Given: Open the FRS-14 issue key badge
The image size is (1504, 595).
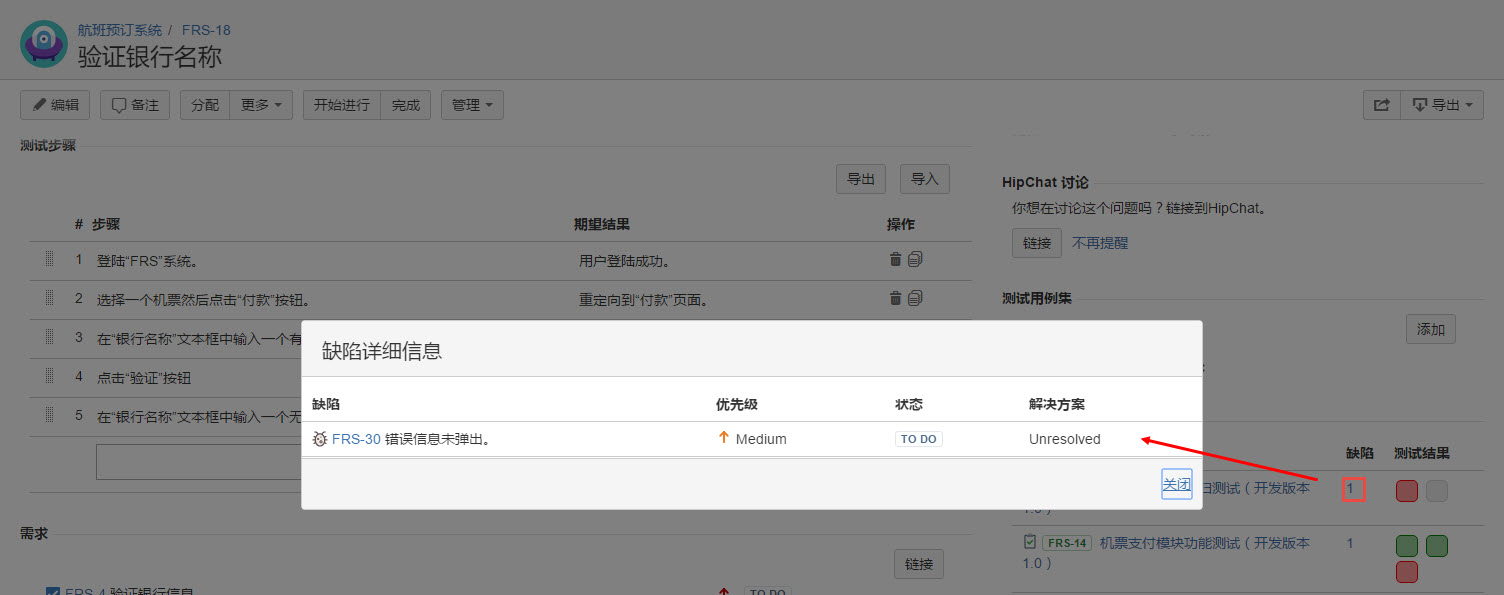Looking at the screenshot, I should click(x=1067, y=543).
